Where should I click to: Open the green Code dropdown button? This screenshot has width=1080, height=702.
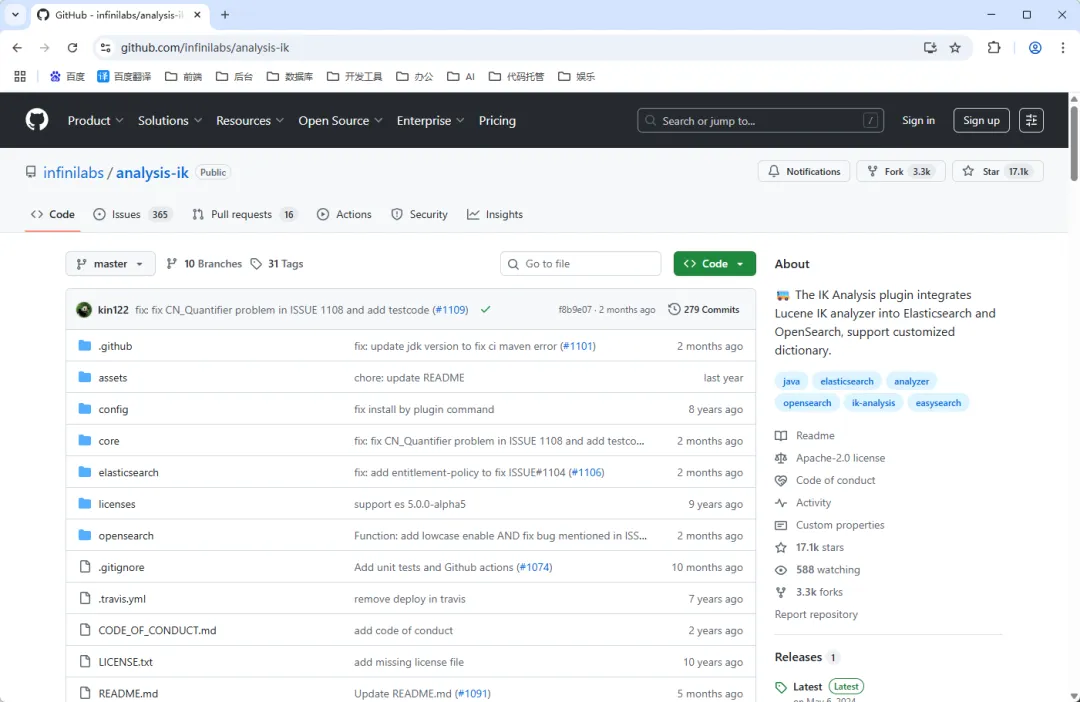pyautogui.click(x=714, y=264)
